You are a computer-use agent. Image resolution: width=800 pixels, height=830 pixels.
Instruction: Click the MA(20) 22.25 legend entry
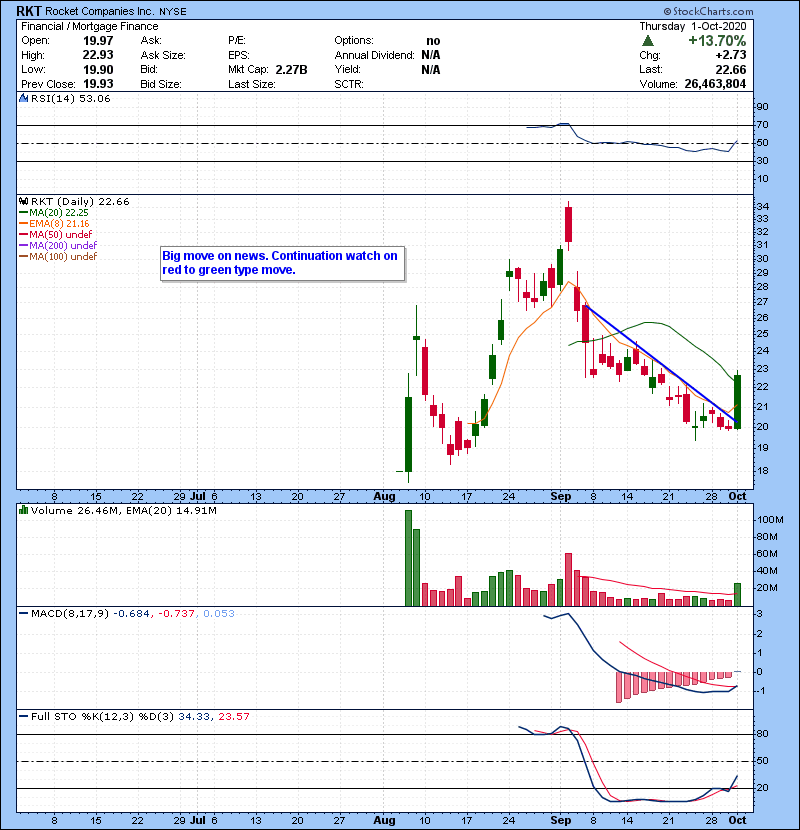tap(58, 212)
